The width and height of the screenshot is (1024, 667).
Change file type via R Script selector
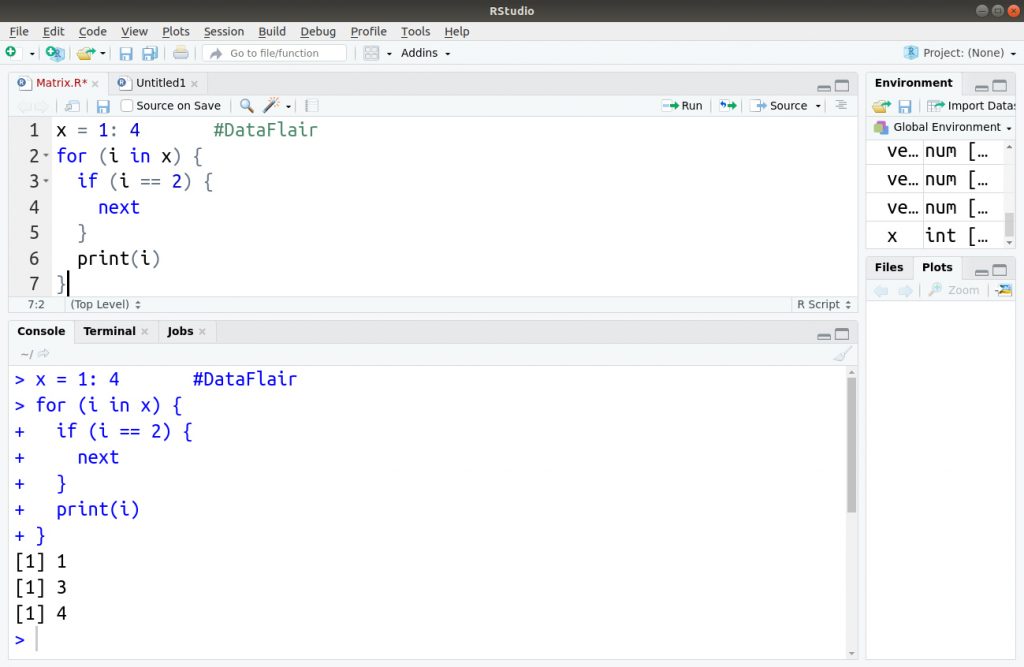[824, 304]
